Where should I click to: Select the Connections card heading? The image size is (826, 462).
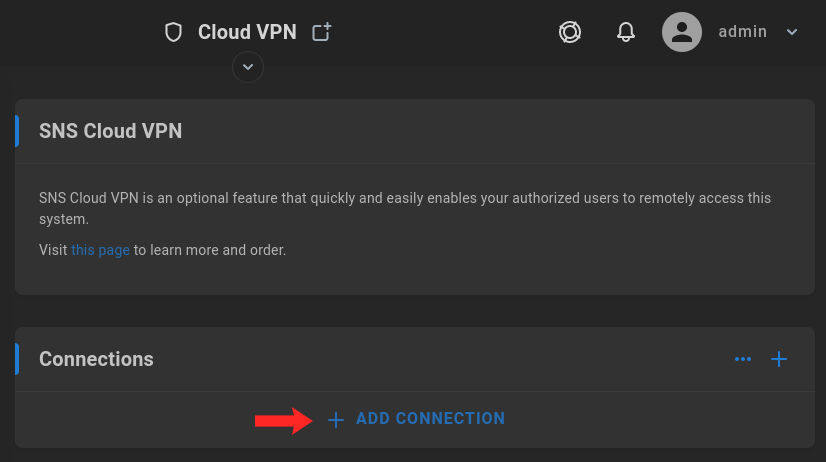coord(96,359)
